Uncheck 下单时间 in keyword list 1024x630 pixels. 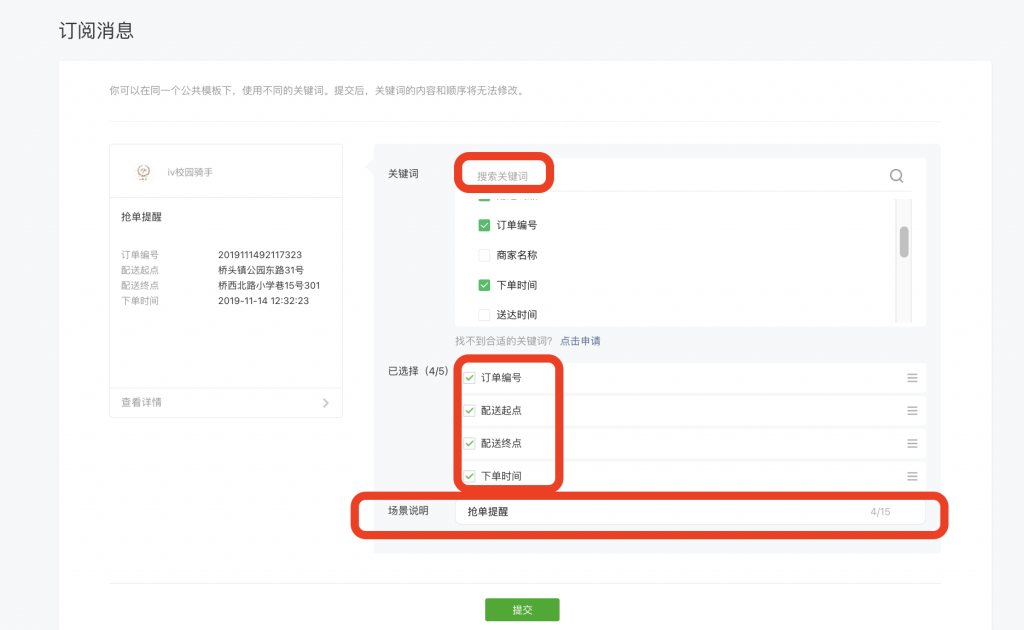pos(484,285)
